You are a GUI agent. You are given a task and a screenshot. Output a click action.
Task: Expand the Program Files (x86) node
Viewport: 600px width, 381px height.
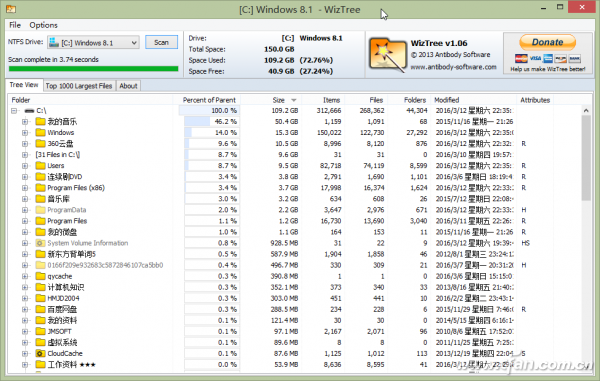25,188
